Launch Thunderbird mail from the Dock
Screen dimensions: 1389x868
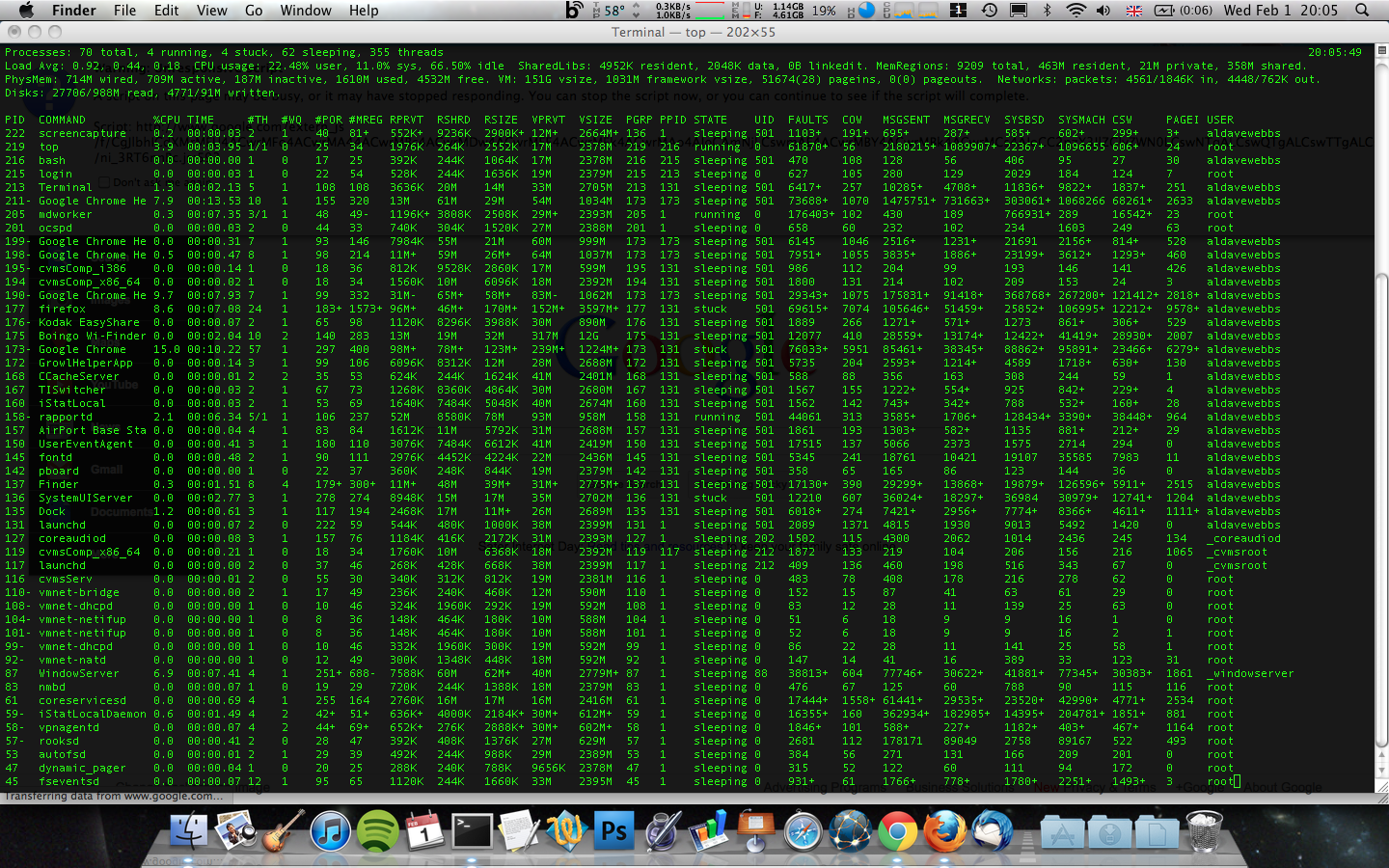point(993,831)
